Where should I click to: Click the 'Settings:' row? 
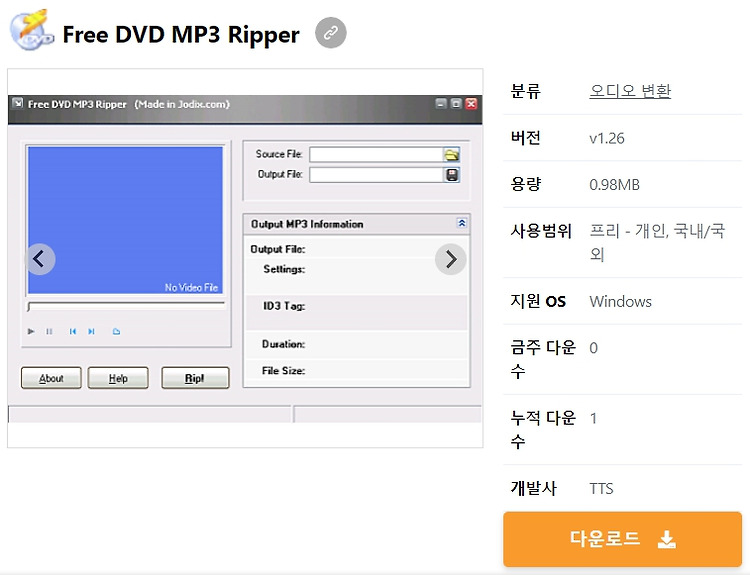(356, 274)
